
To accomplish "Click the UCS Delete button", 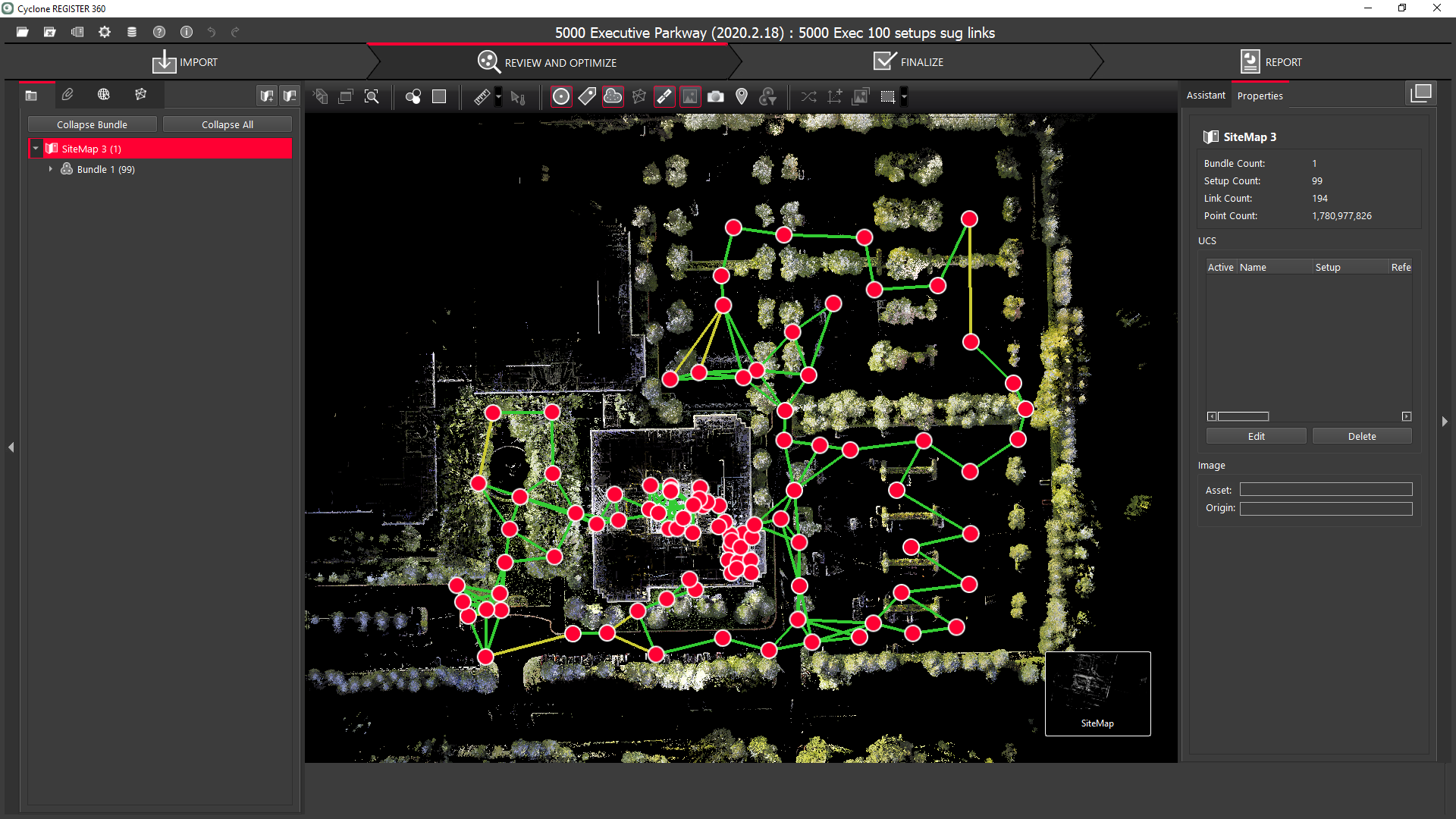I will coord(1361,436).
